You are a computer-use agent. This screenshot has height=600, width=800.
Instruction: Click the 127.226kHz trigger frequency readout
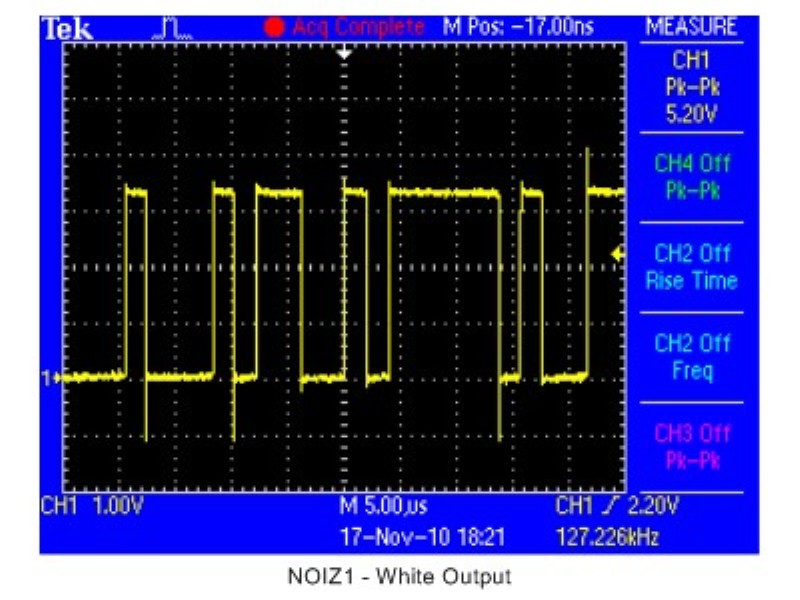coord(607,537)
